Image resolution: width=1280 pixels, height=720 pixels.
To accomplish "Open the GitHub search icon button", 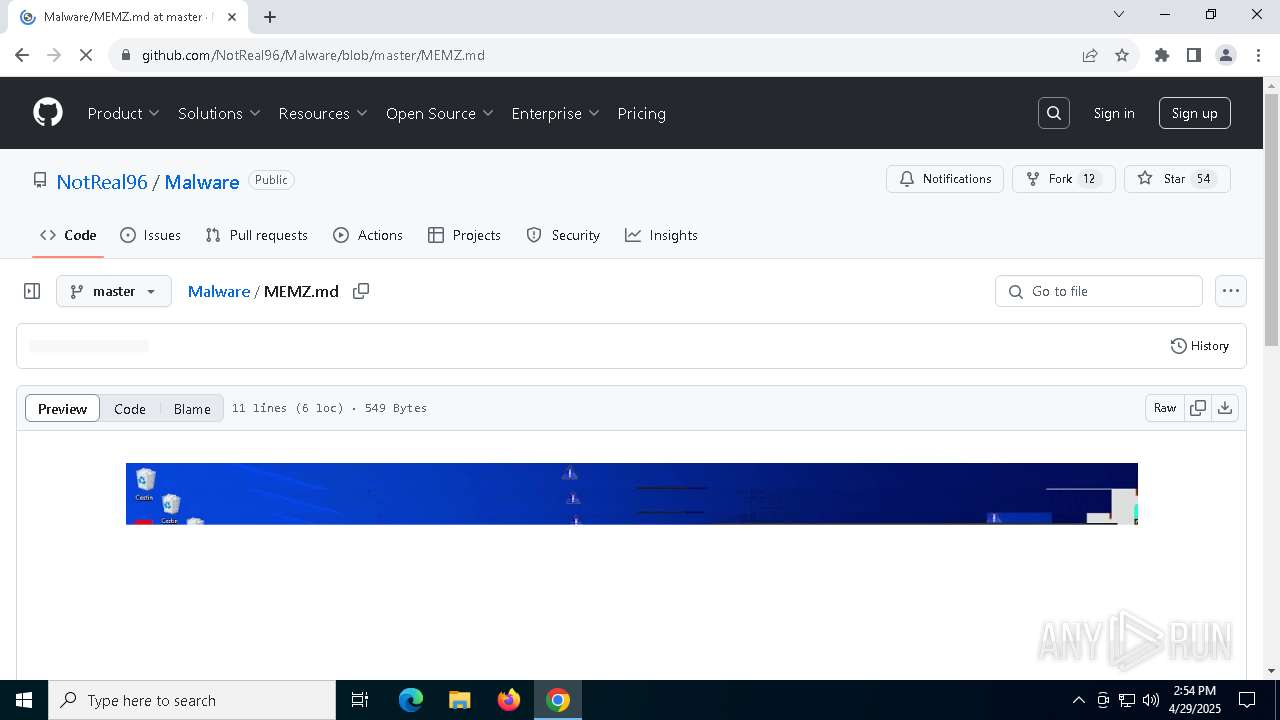I will [x=1054, y=113].
